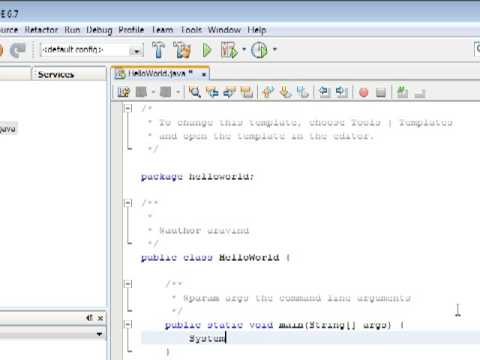Screen dimensions: 480x360
Task: Run the project with green play icon
Action: click(207, 50)
